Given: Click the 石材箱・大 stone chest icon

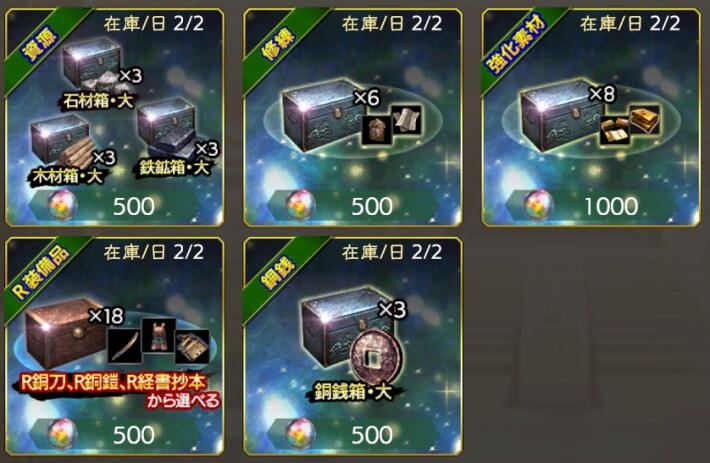Looking at the screenshot, I should tap(93, 67).
